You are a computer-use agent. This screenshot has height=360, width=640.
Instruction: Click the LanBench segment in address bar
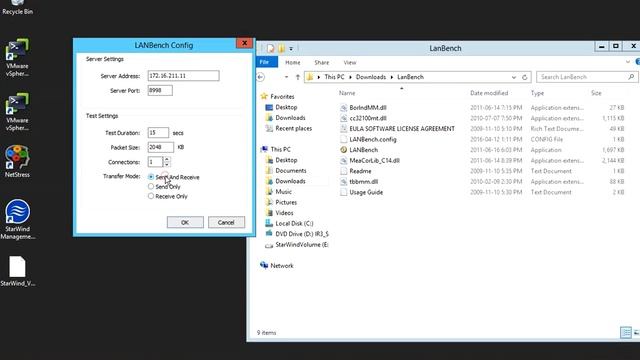tap(410, 77)
